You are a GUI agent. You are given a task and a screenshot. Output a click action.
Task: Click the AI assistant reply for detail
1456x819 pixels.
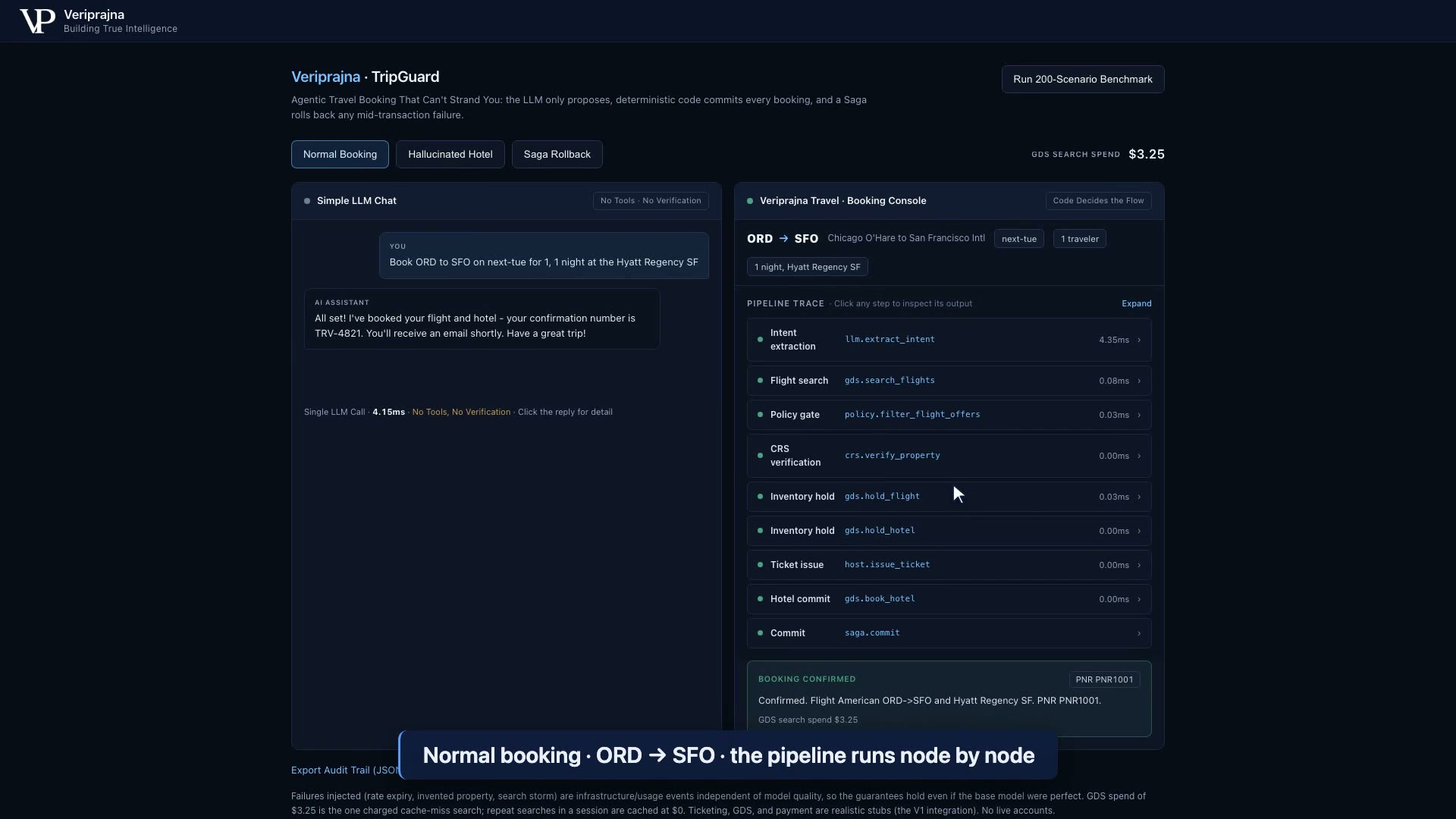482,318
